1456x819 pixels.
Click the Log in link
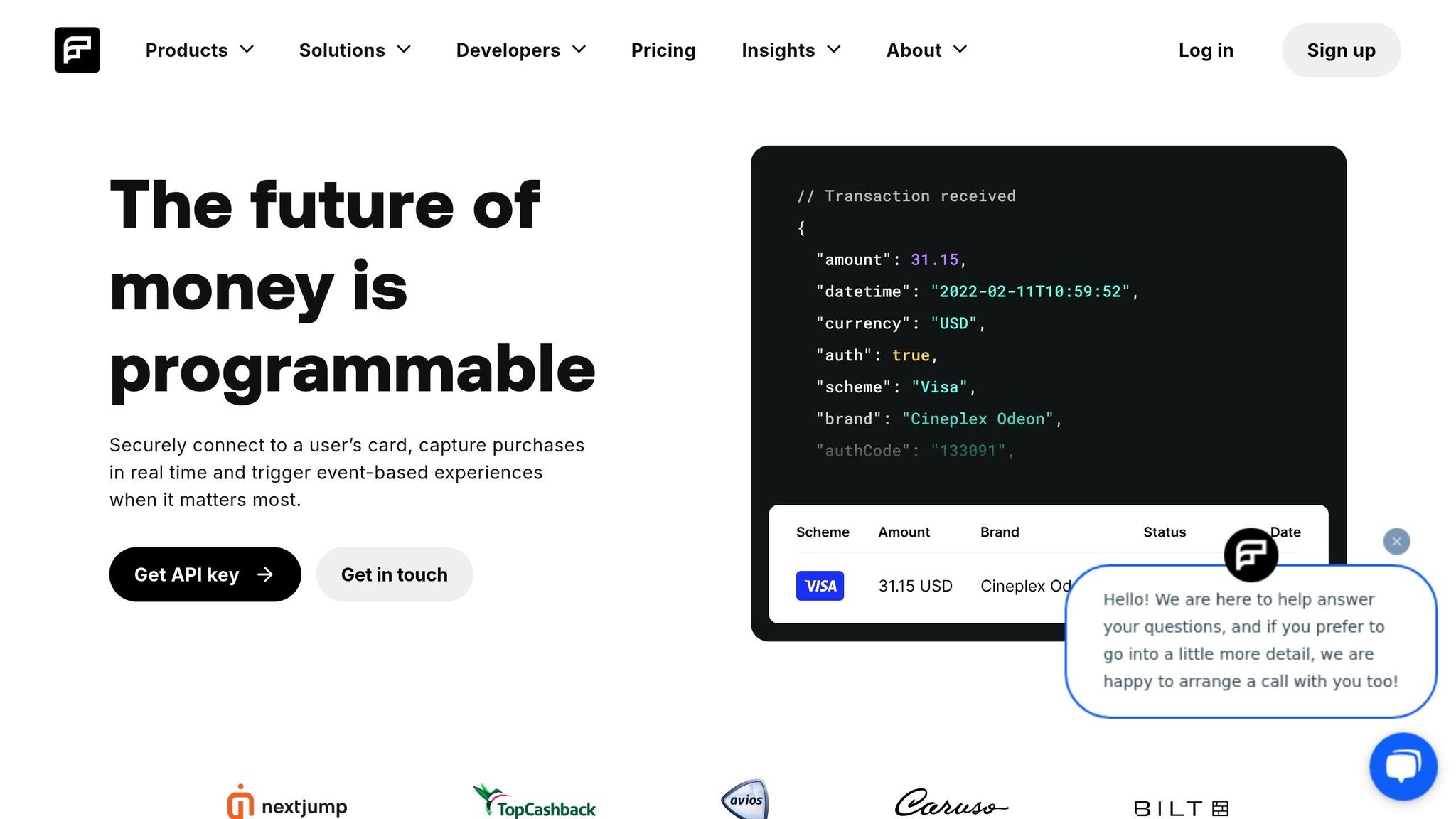click(x=1206, y=50)
